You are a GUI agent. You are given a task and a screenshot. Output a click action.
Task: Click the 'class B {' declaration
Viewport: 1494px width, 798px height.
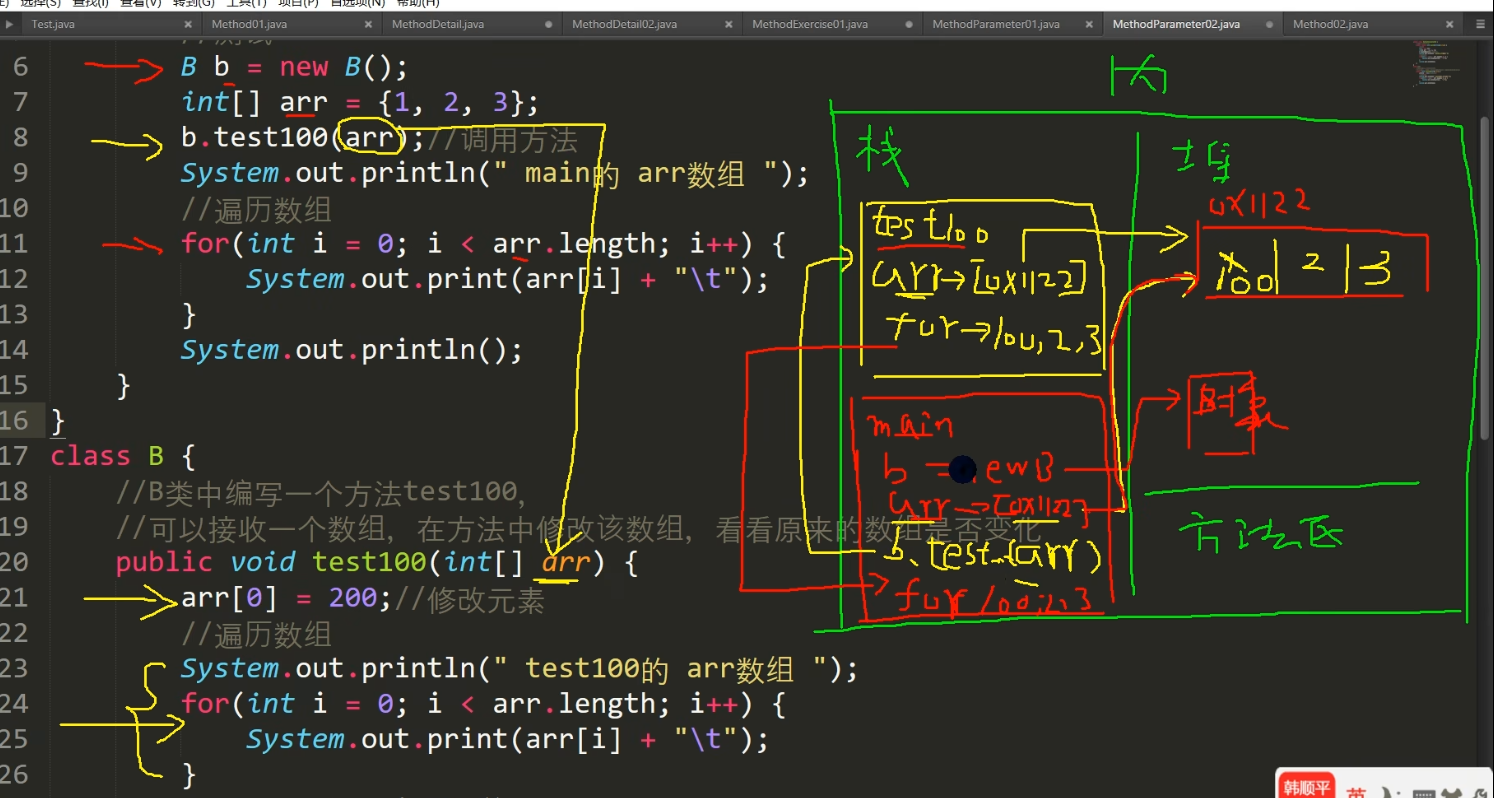coord(124,456)
